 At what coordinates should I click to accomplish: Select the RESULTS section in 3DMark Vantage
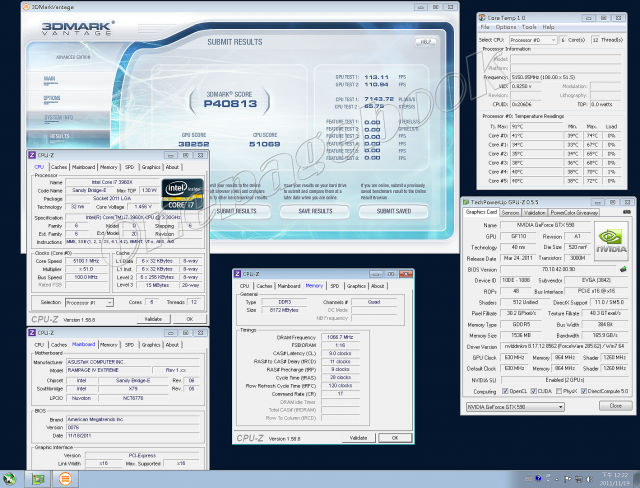pyautogui.click(x=59, y=136)
